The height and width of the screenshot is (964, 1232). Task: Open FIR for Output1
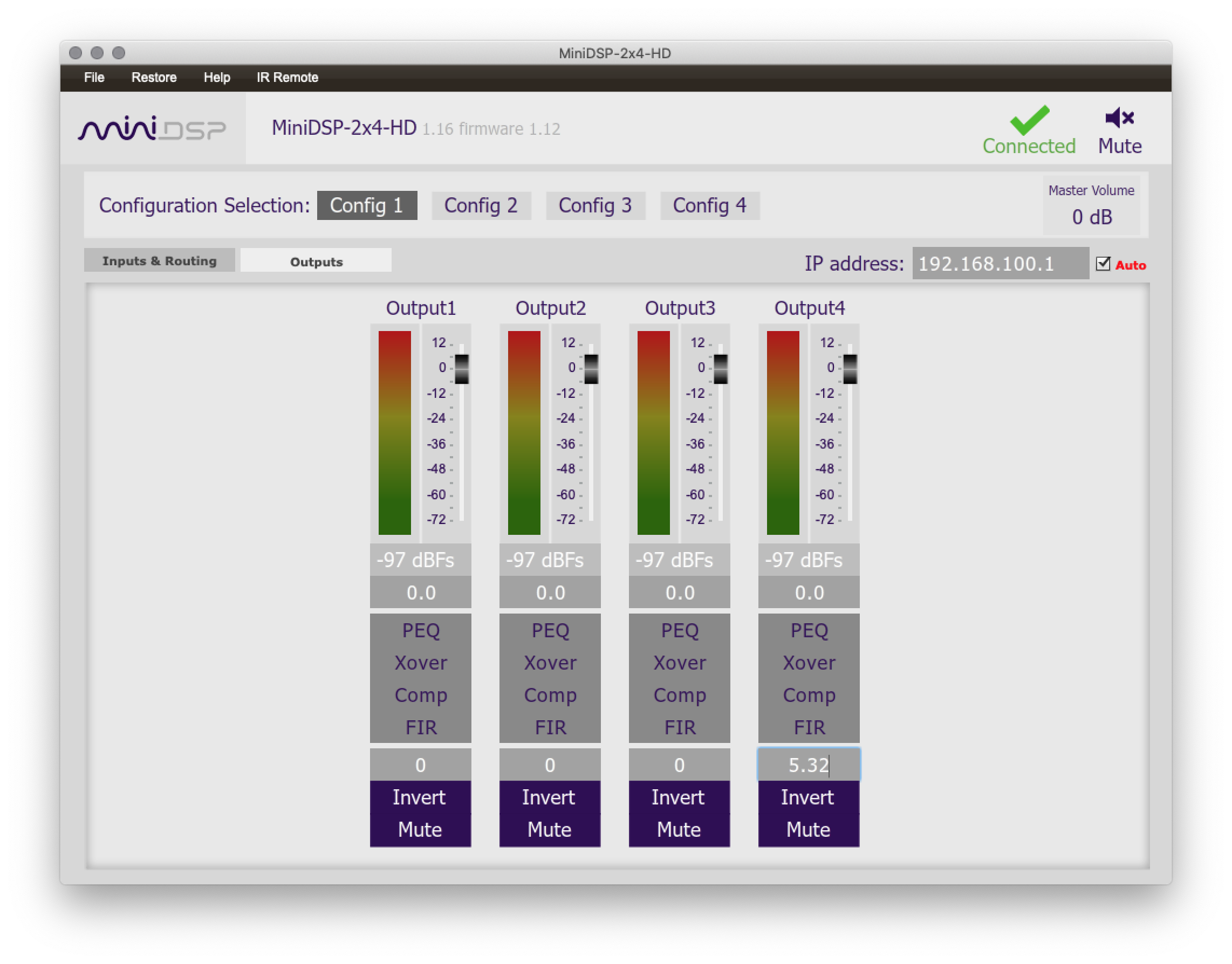tap(421, 727)
